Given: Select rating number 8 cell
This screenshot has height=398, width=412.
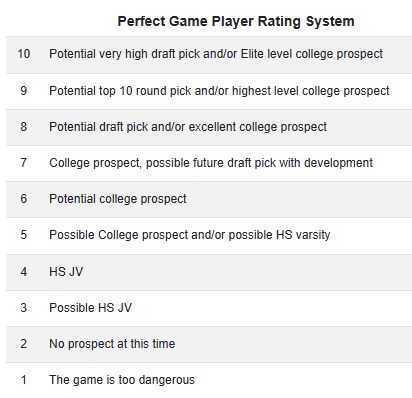Looking at the screenshot, I should pos(24,127).
